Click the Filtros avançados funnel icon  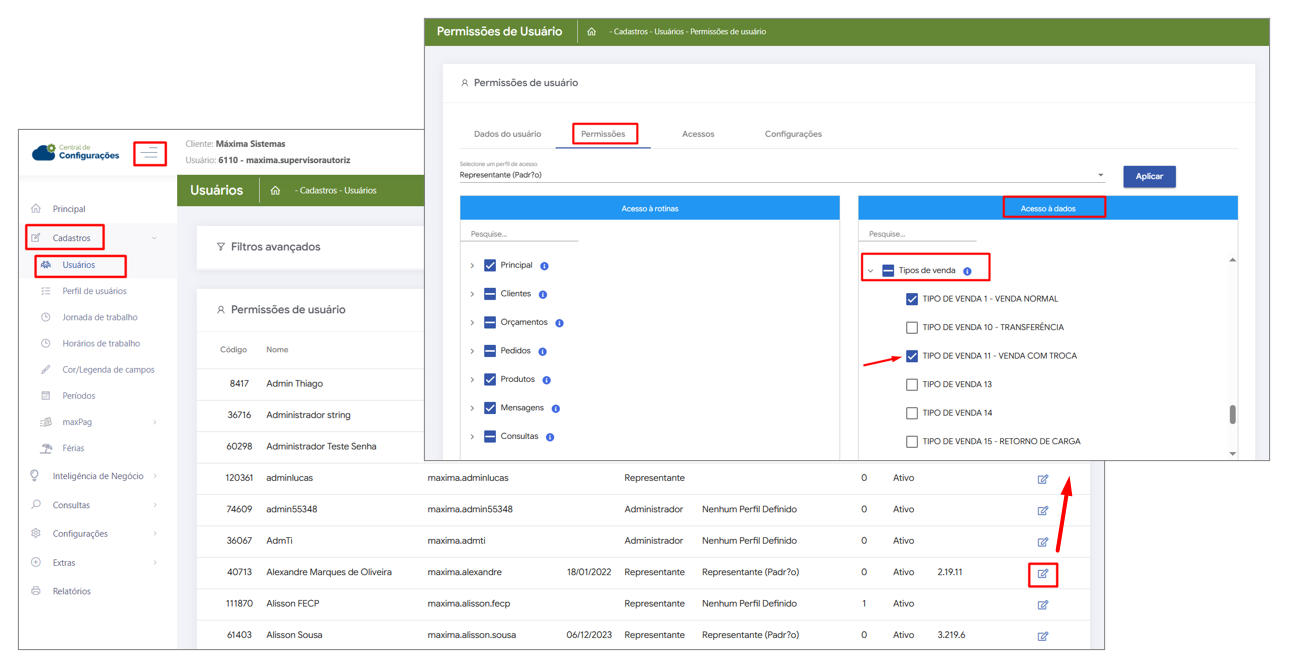click(221, 247)
